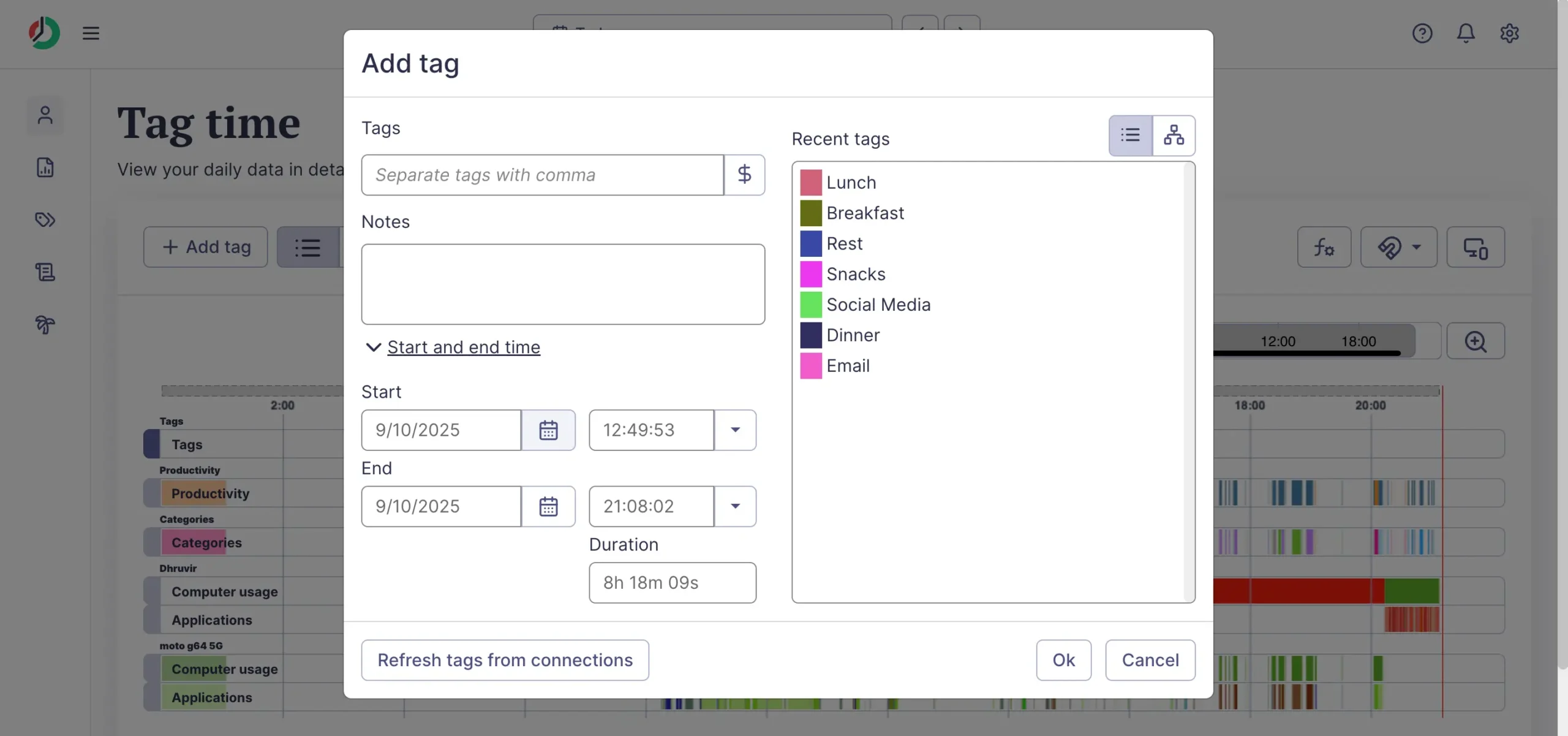Click the Lunch color swatch
1568x736 pixels.
click(811, 183)
